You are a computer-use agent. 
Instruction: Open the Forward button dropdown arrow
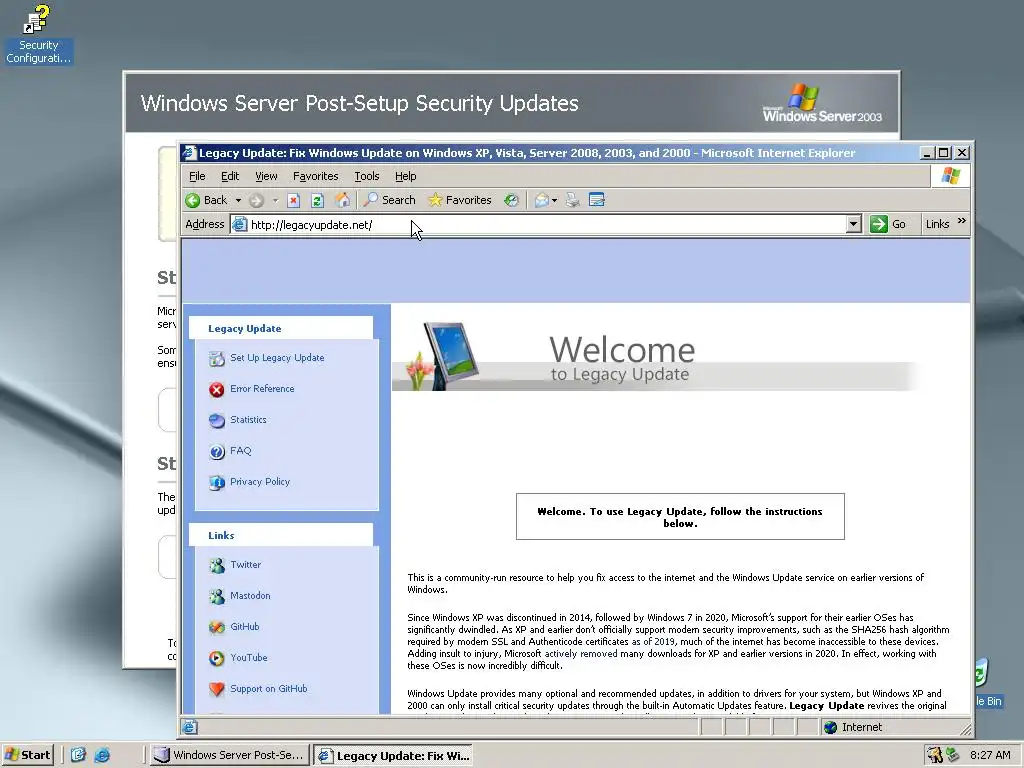[x=275, y=200]
